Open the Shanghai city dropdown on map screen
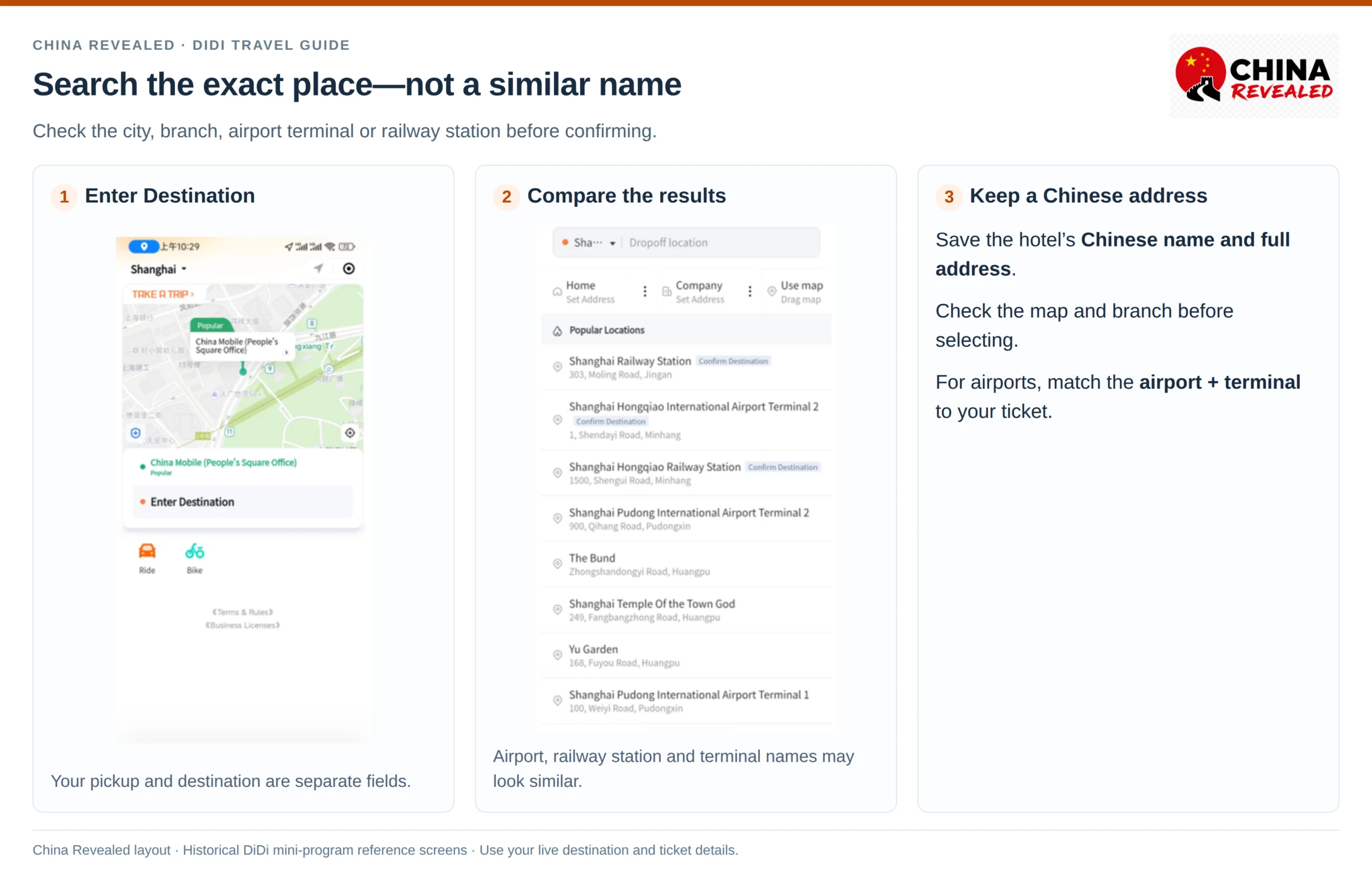 click(x=158, y=269)
